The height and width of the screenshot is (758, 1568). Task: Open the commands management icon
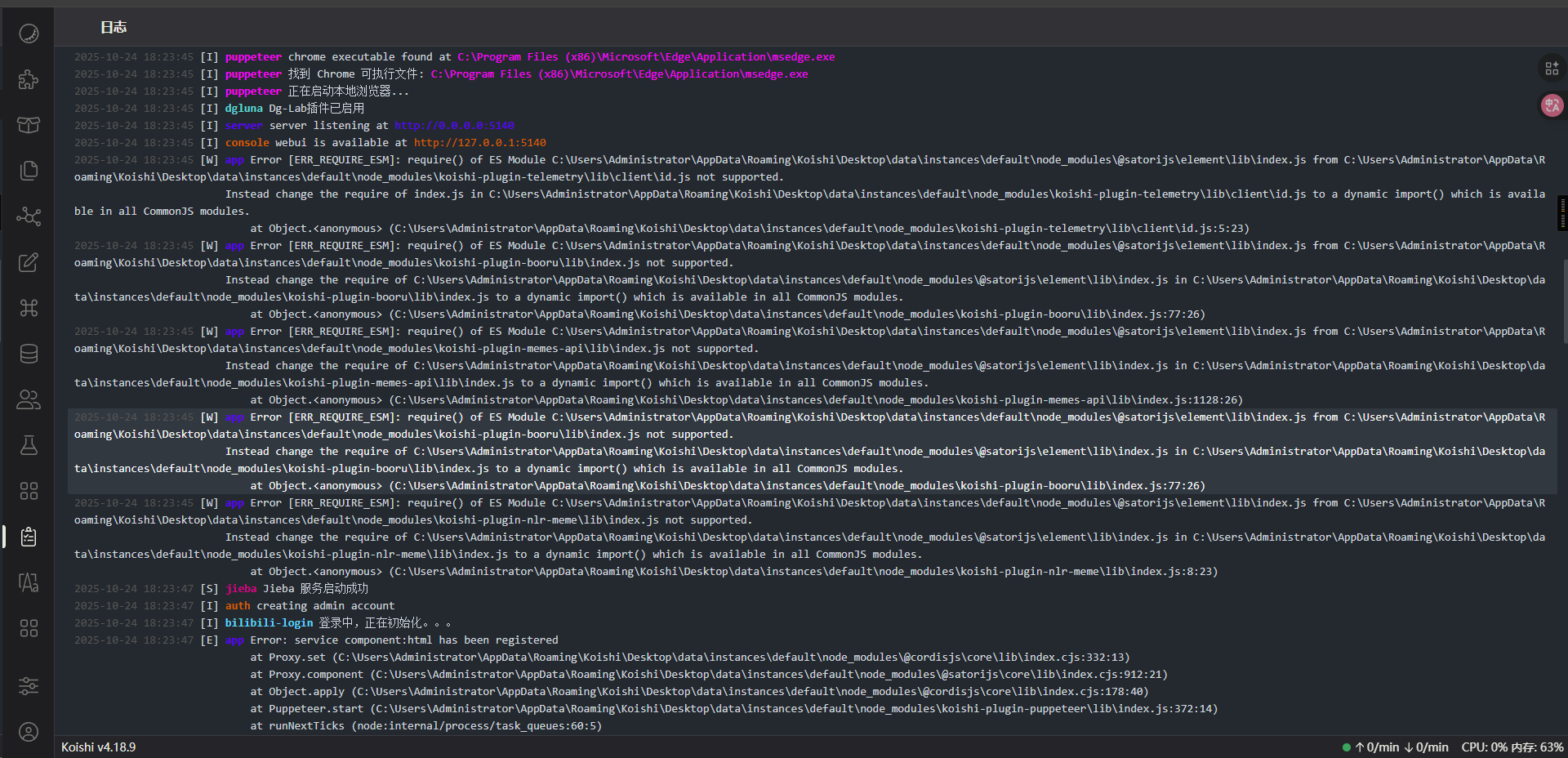[29, 308]
